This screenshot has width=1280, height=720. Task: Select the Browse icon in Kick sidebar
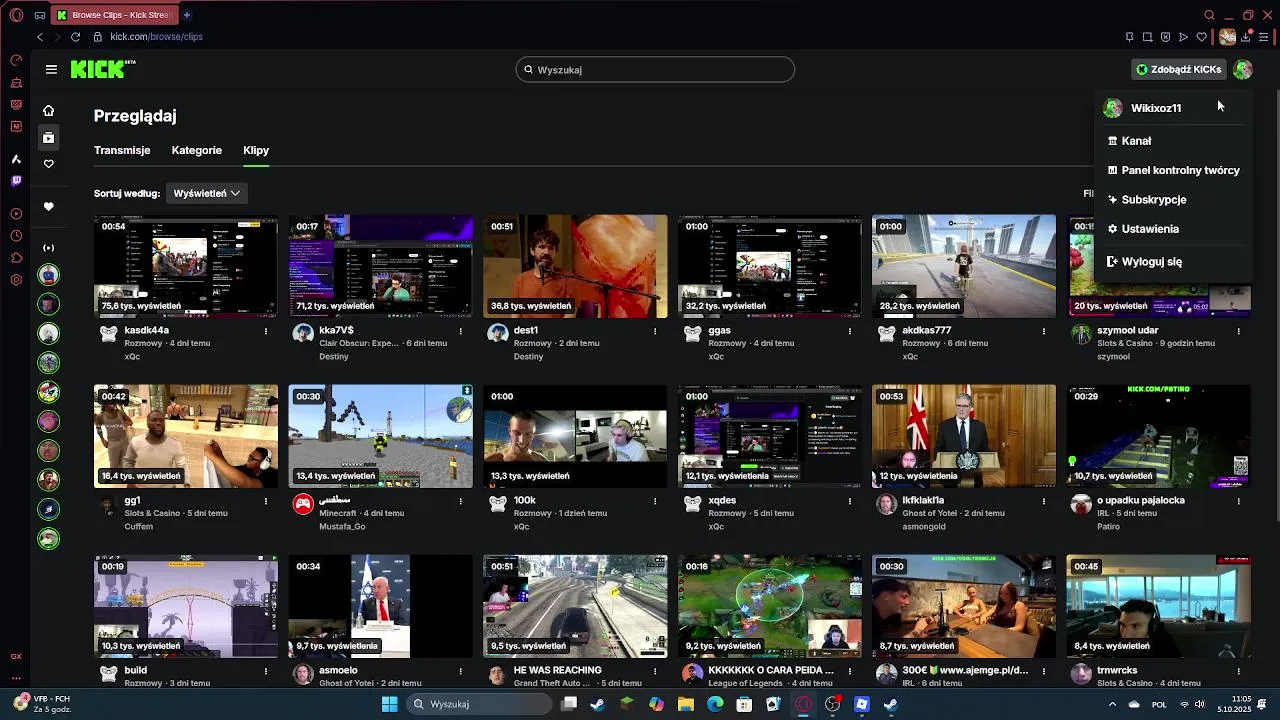click(x=48, y=137)
